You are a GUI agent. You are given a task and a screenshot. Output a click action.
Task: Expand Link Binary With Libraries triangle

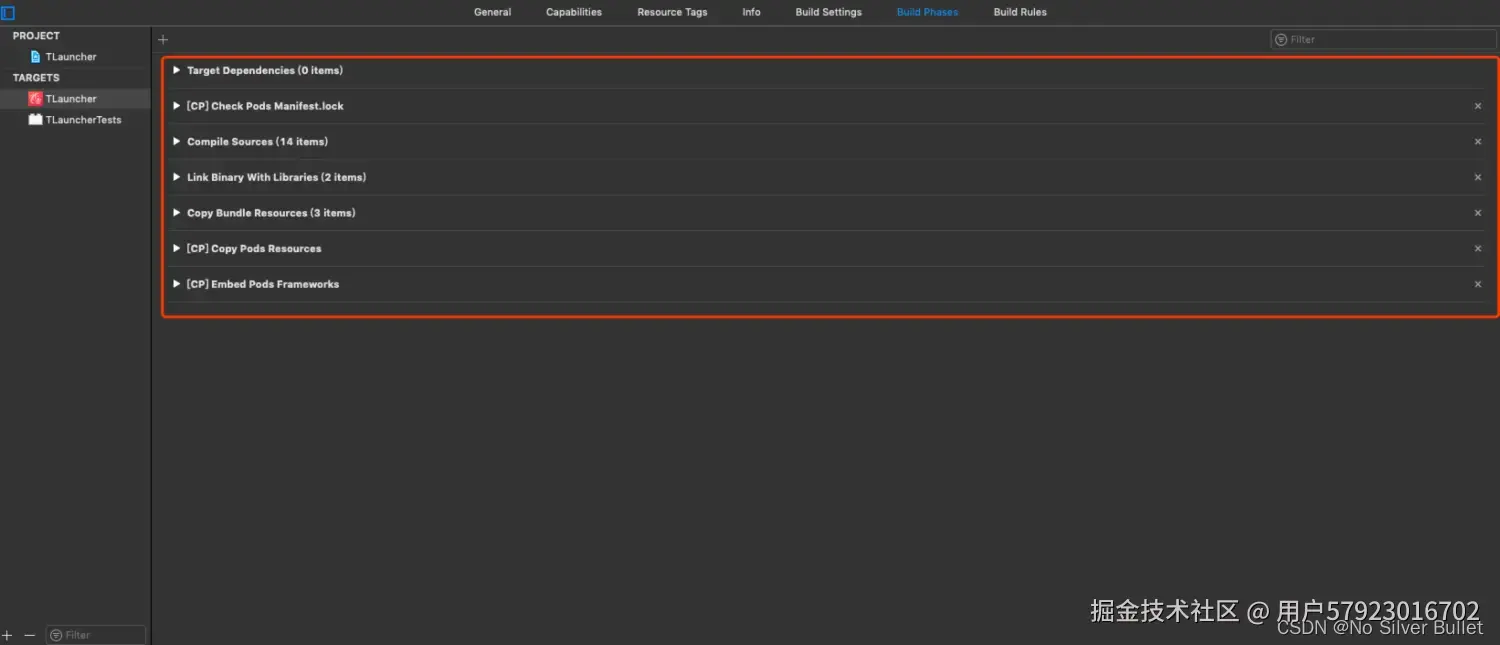[x=177, y=177]
